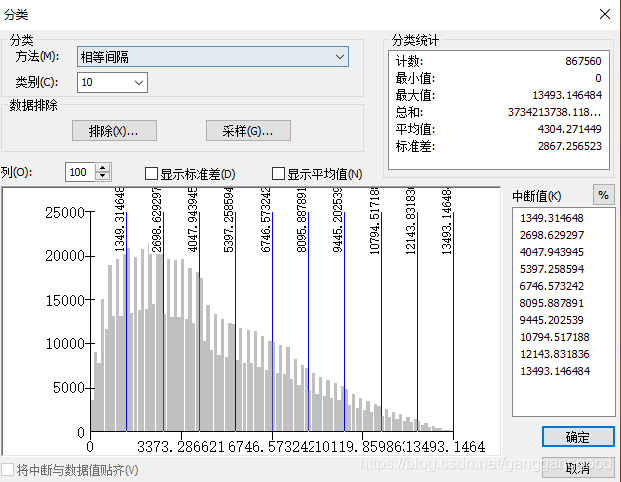Select break value 6746.573242 in list

pyautogui.click(x=551, y=286)
